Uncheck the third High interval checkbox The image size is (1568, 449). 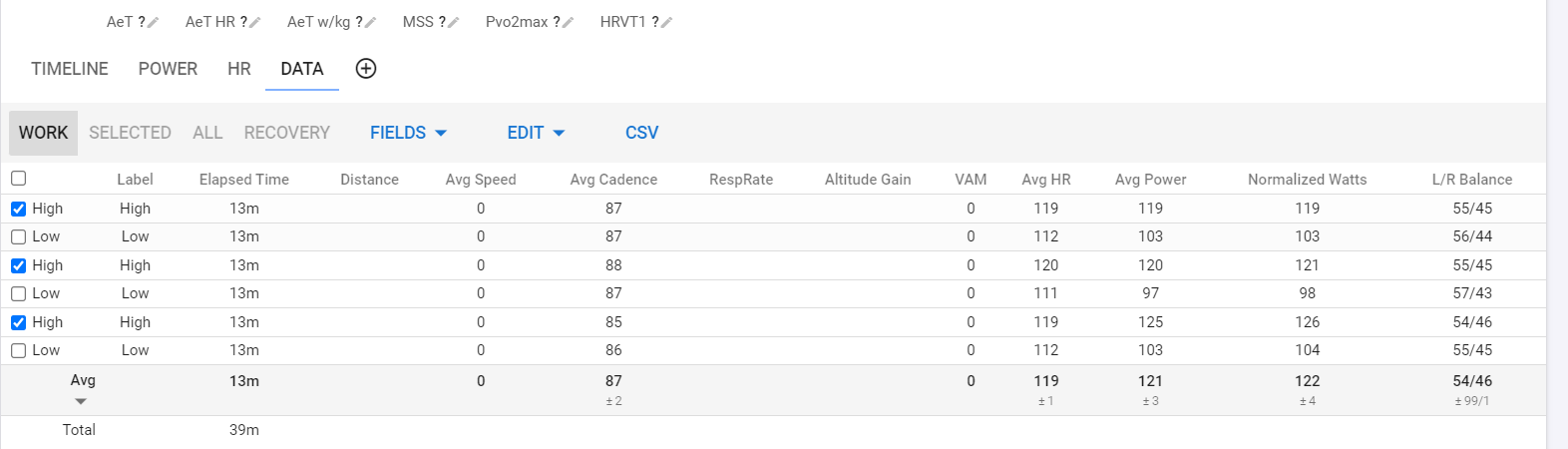tap(18, 322)
